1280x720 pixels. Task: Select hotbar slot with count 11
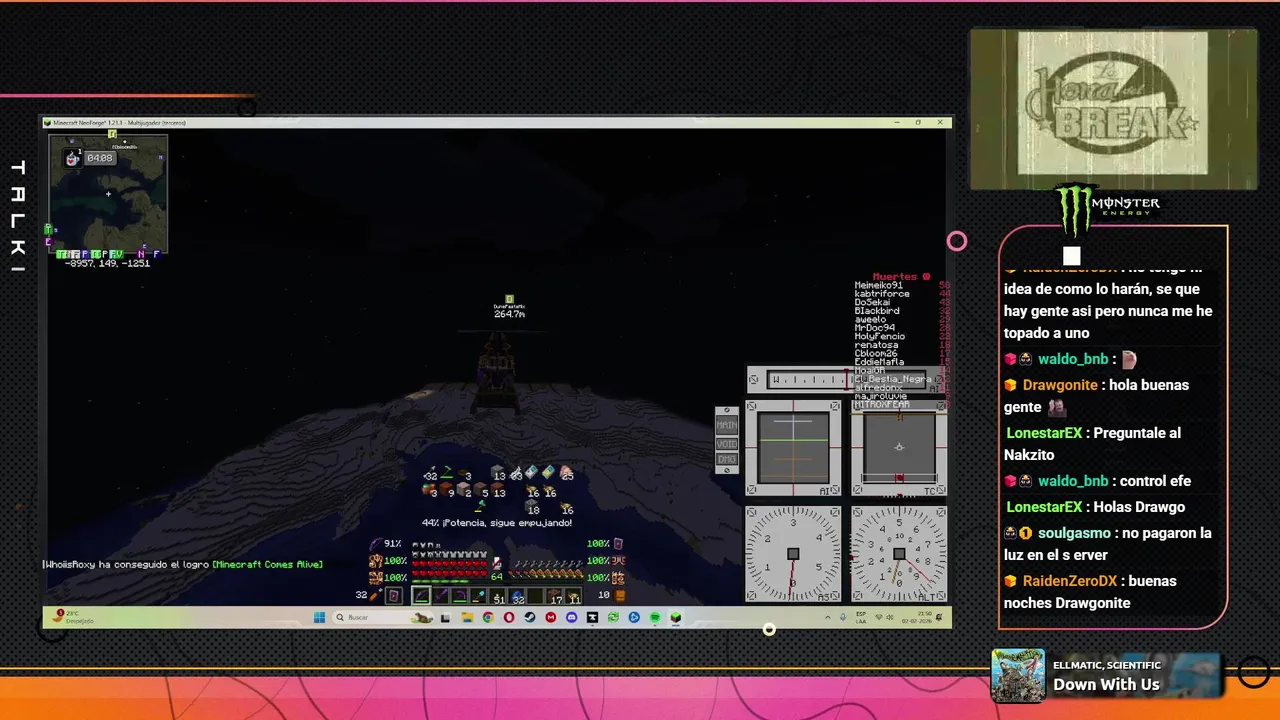573,595
